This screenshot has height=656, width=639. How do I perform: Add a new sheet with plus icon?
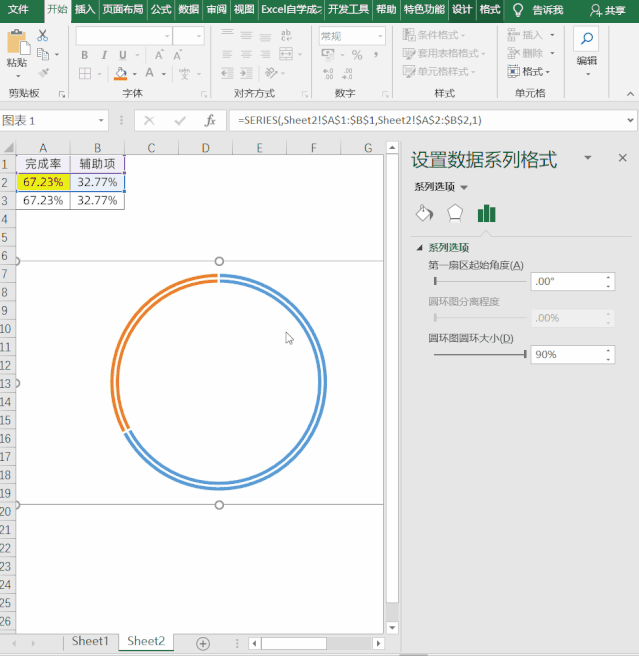coord(203,642)
